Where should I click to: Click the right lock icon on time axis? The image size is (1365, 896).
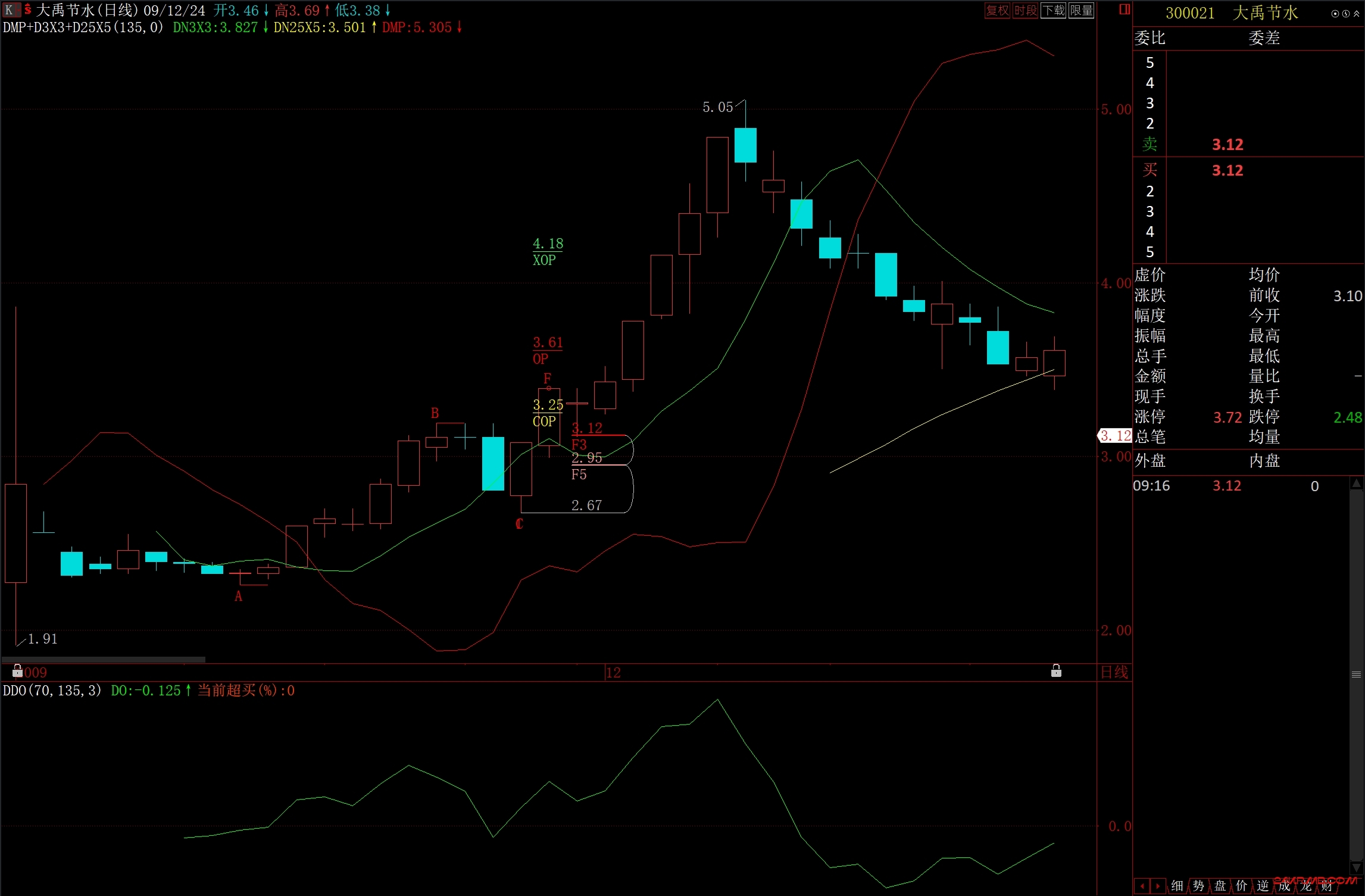(x=1056, y=670)
